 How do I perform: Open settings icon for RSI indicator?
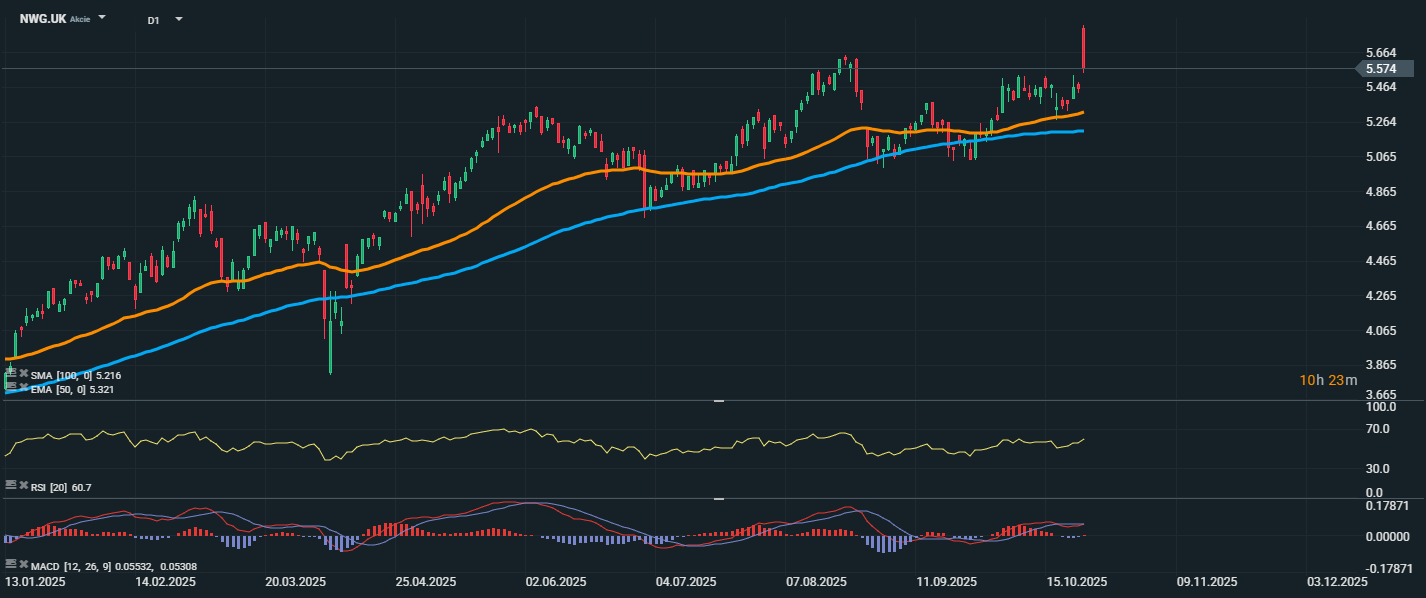10,485
